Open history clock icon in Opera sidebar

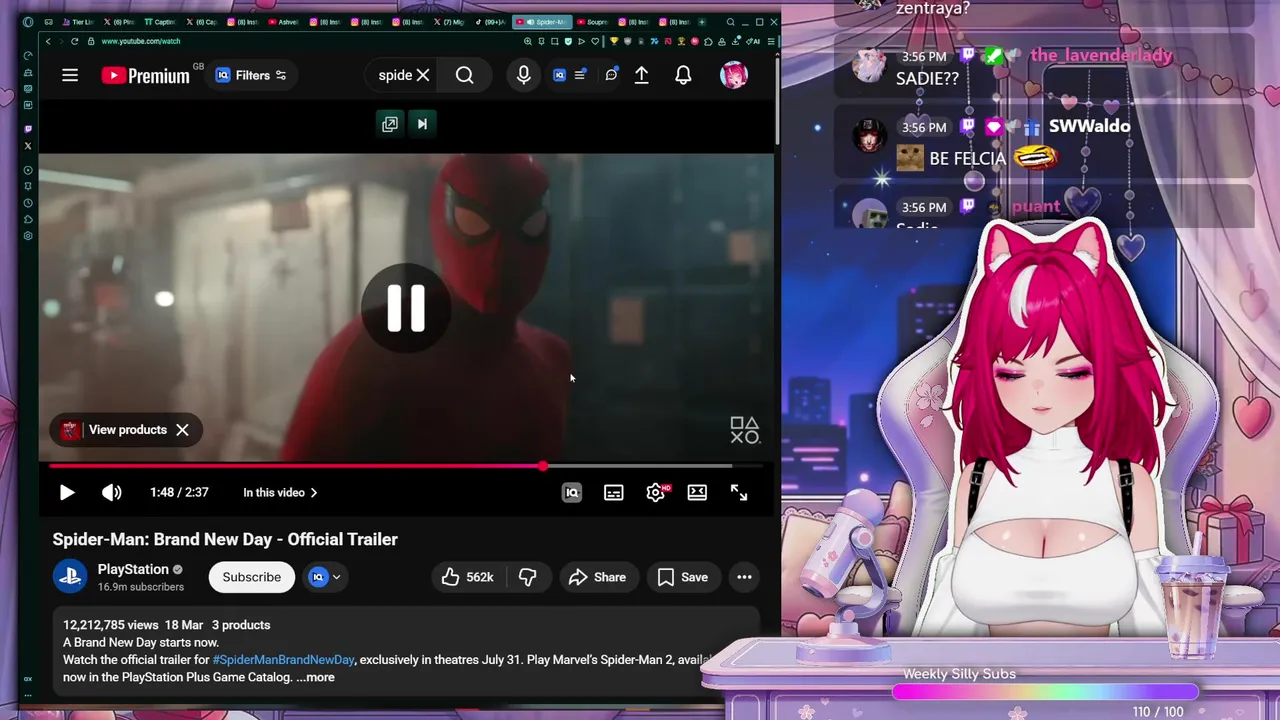click(28, 203)
